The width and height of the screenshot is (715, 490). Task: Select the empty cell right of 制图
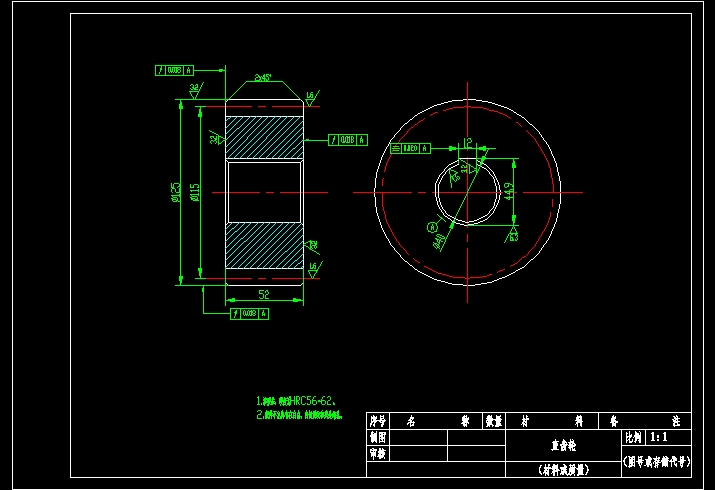[419, 438]
